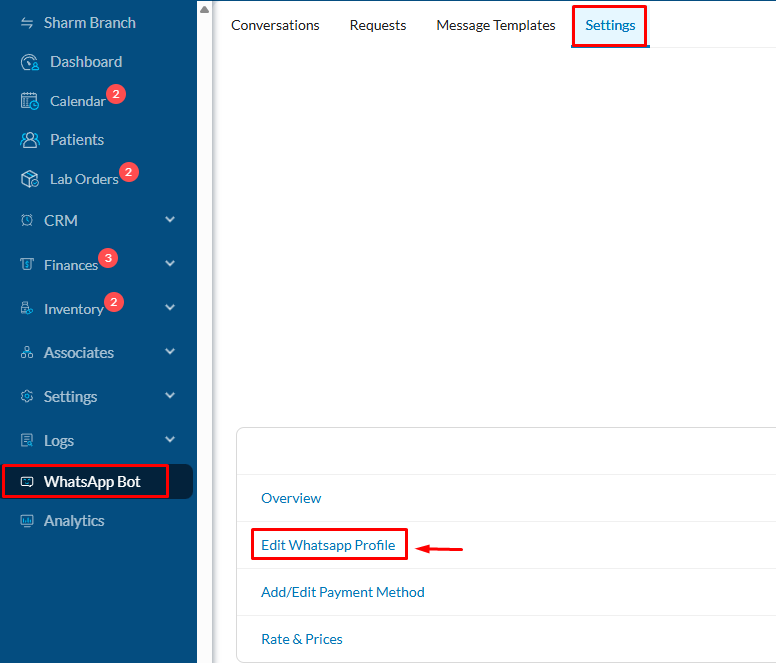Click the Inventory notification badge 2
776x663 pixels.
coord(114,302)
